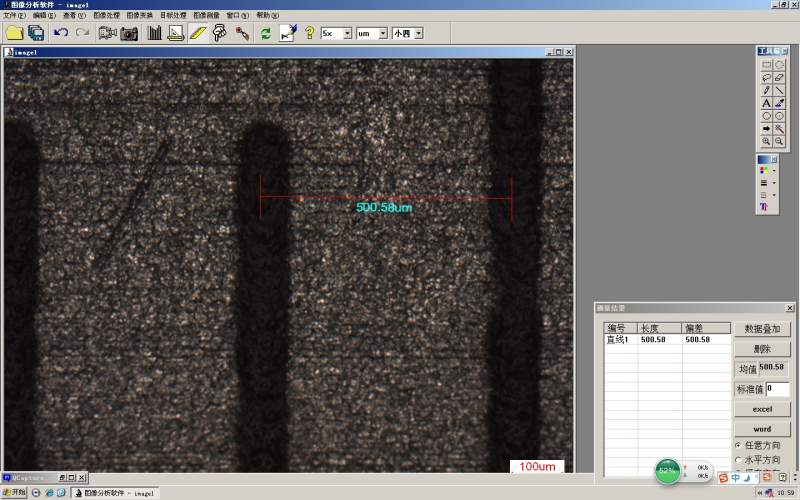Select the text 'A' tool in toolbox
Screen dimensions: 800x500
point(767,103)
